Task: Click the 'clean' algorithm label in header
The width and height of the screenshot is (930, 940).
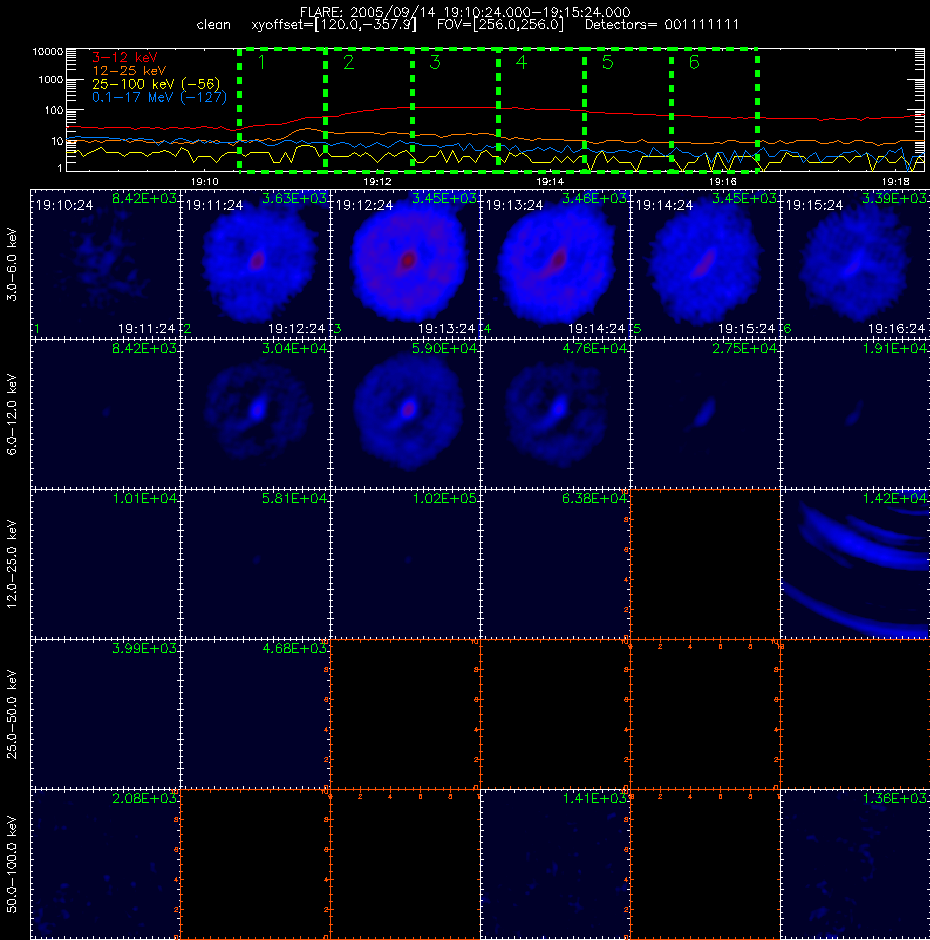Action: 213,25
